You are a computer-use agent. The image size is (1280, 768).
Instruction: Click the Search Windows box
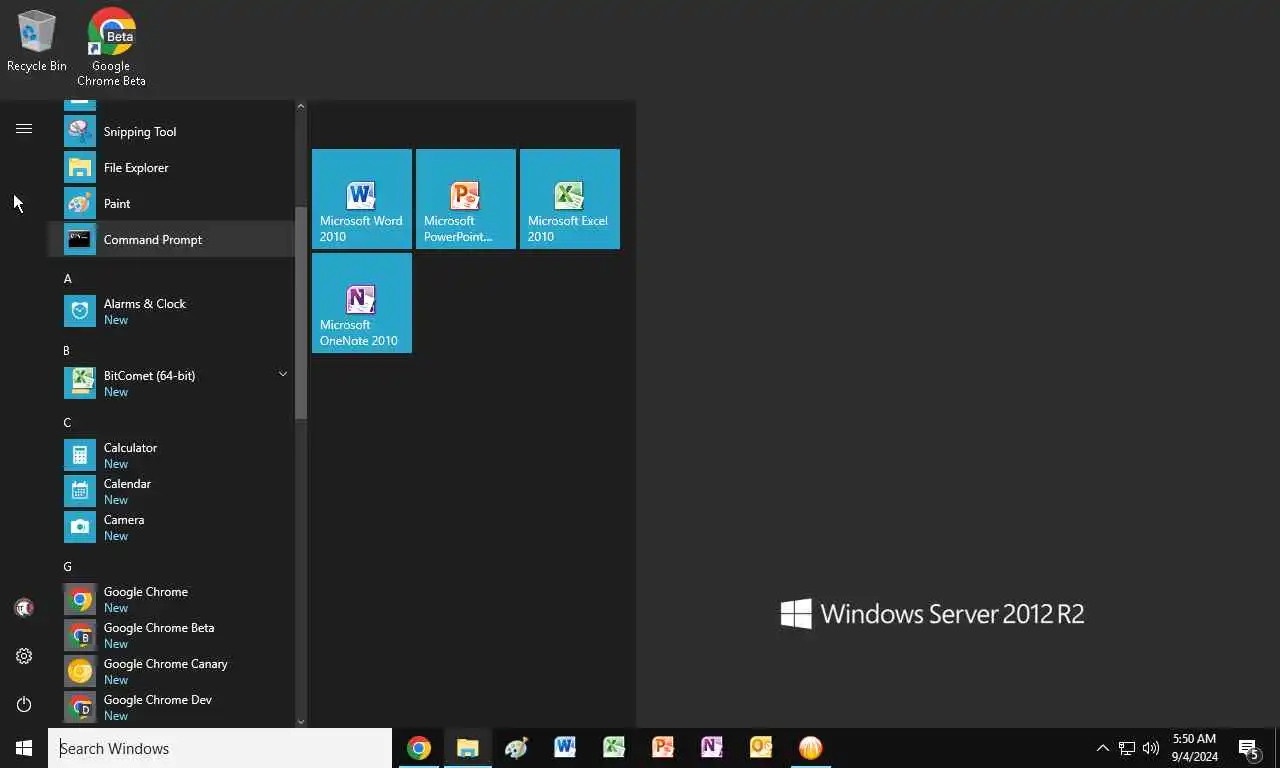click(220, 748)
